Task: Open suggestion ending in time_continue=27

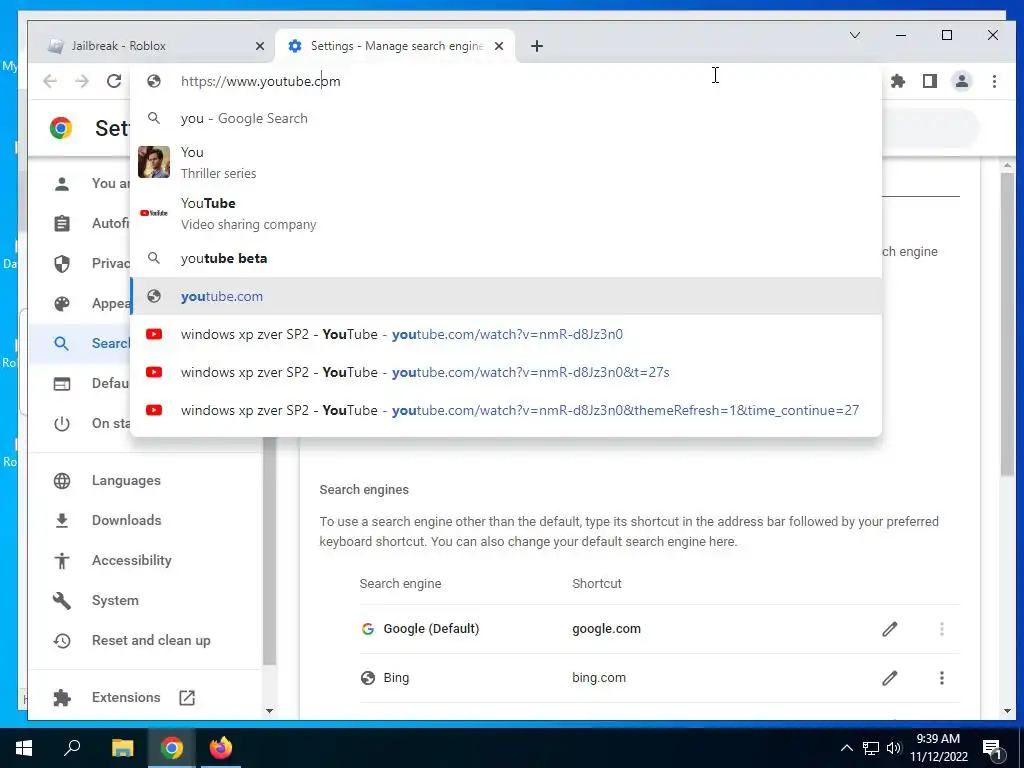Action: [x=506, y=409]
